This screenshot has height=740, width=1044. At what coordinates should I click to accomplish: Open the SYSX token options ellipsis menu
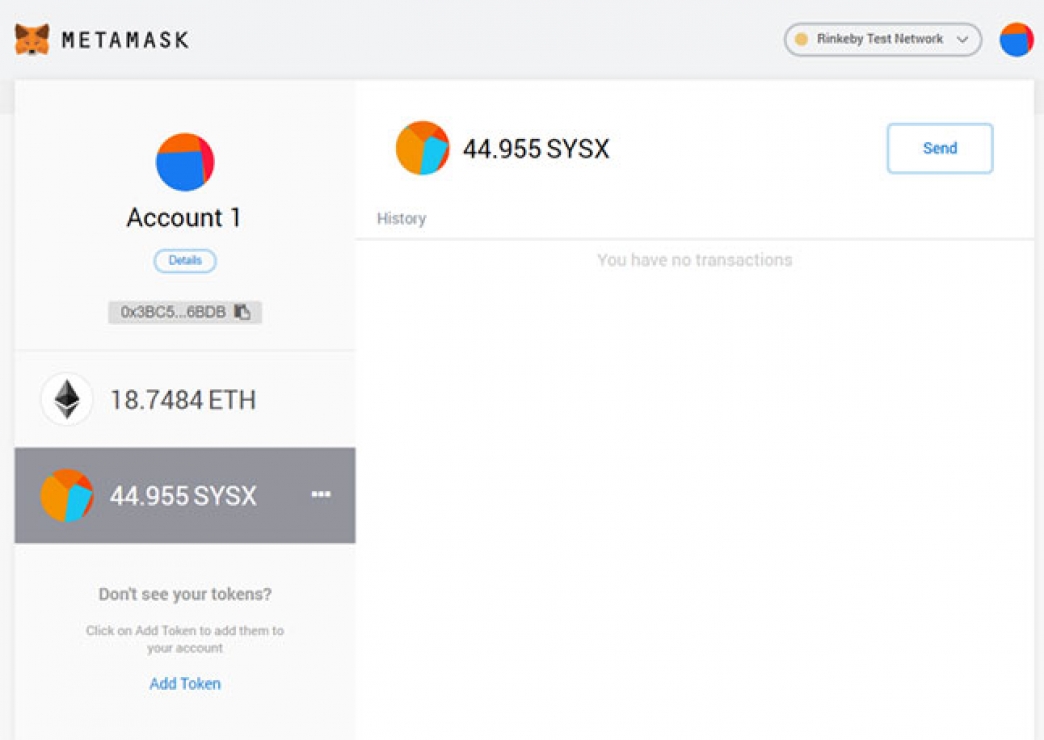[x=321, y=494]
